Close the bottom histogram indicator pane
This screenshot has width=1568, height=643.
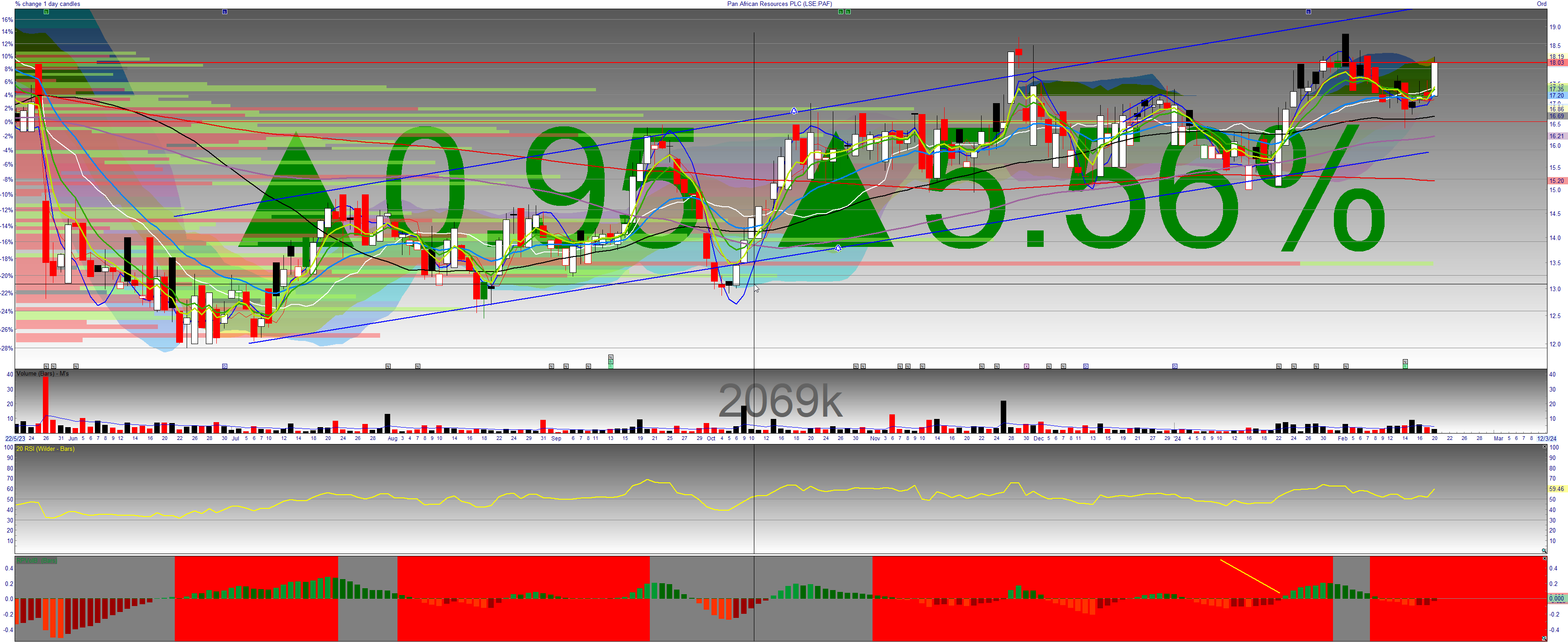(x=1544, y=559)
